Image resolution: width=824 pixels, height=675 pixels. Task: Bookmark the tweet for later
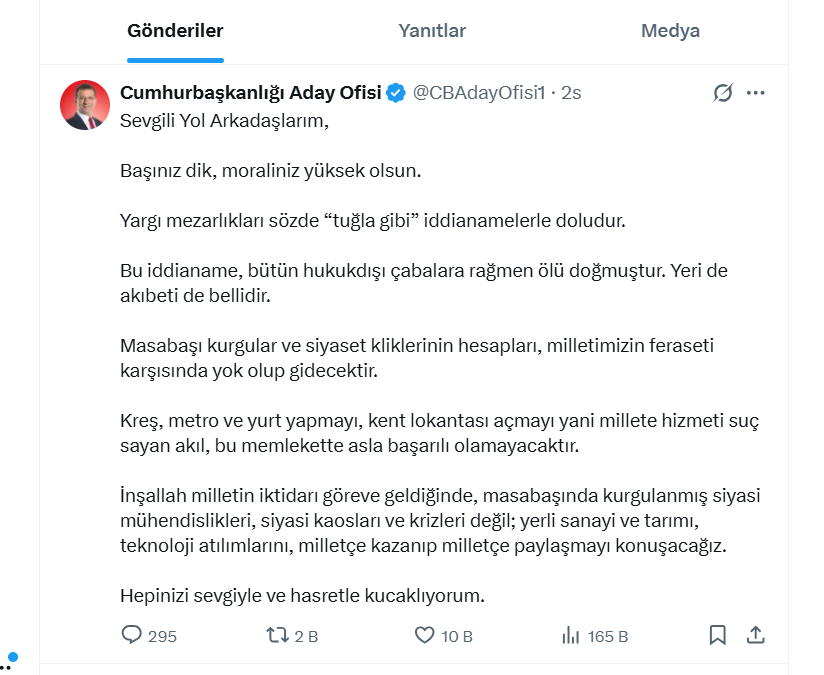point(717,634)
